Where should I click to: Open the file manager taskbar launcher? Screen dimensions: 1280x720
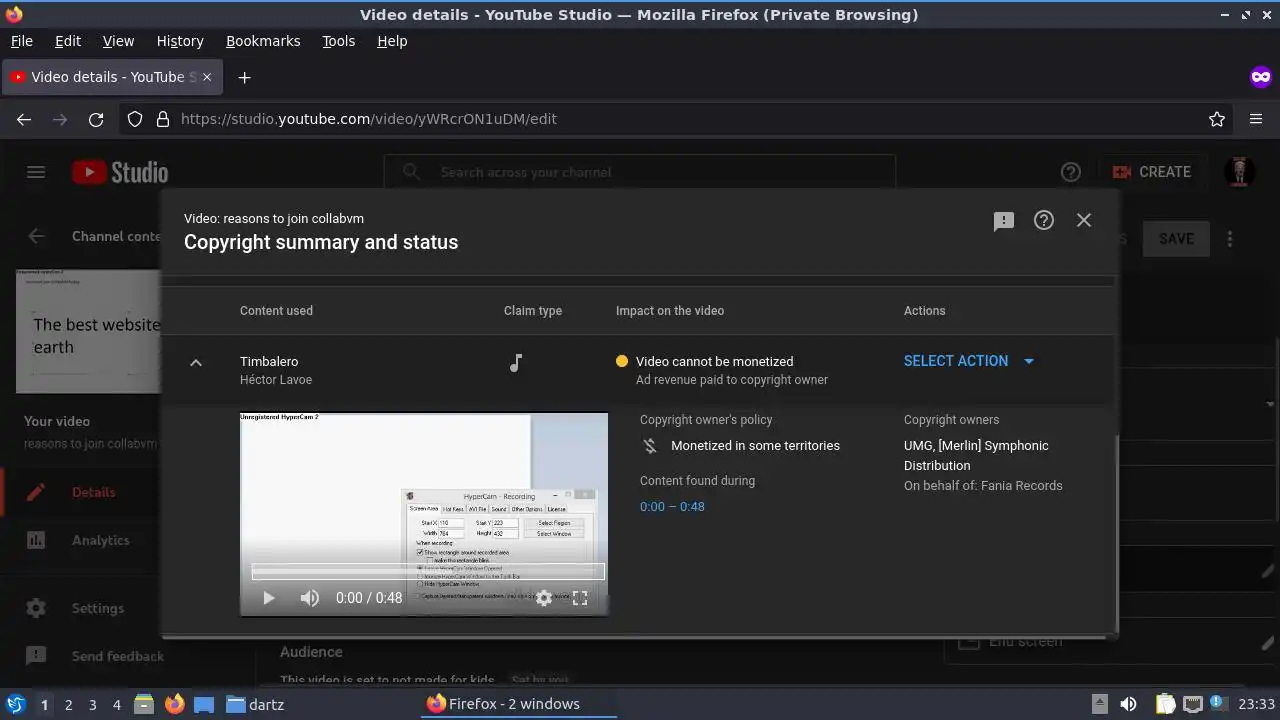point(144,704)
